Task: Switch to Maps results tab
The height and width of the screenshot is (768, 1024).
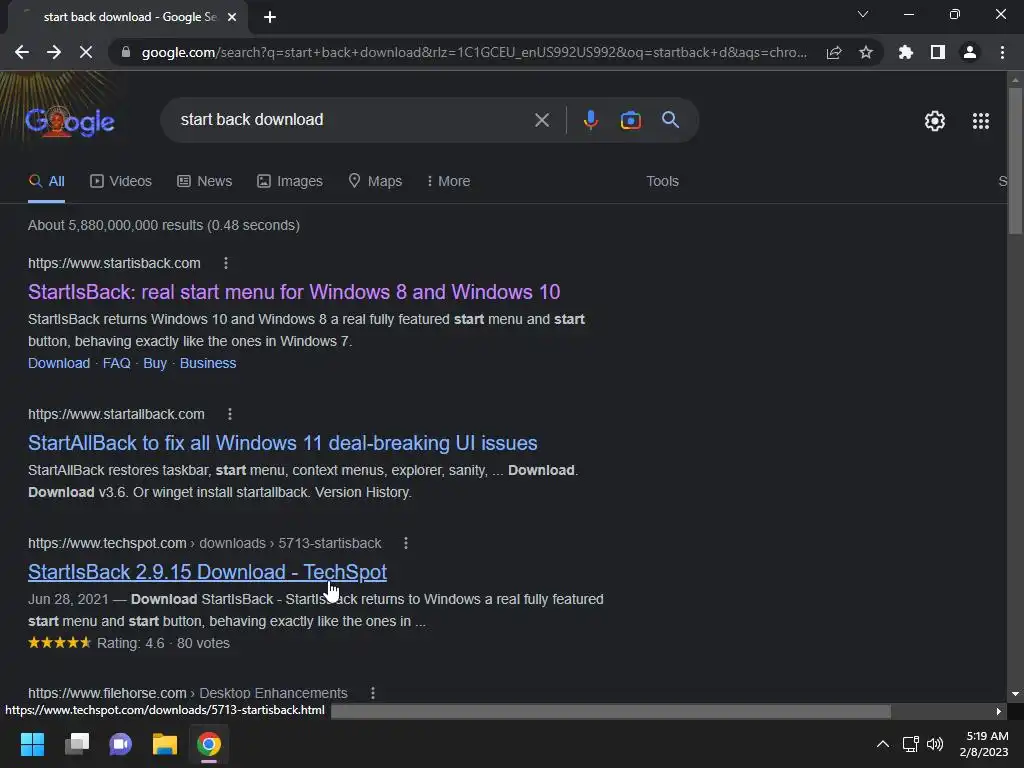Action: point(375,182)
